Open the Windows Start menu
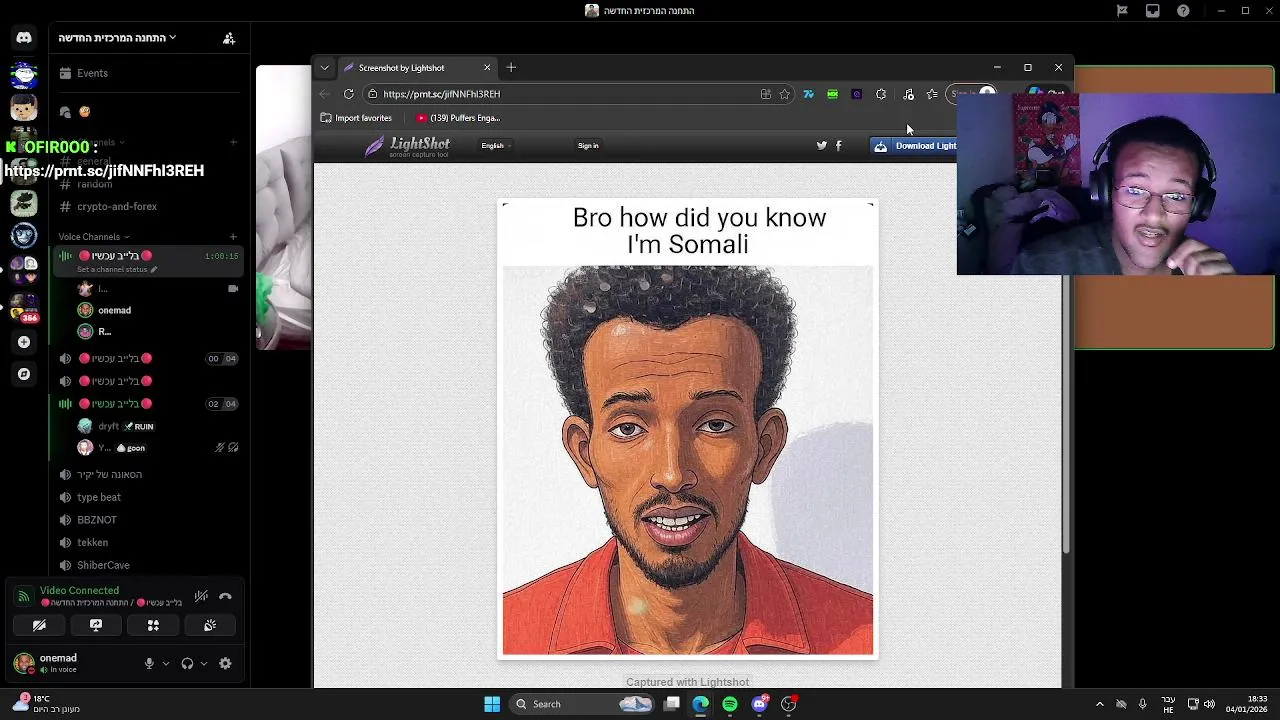This screenshot has height=720, width=1280. [492, 704]
